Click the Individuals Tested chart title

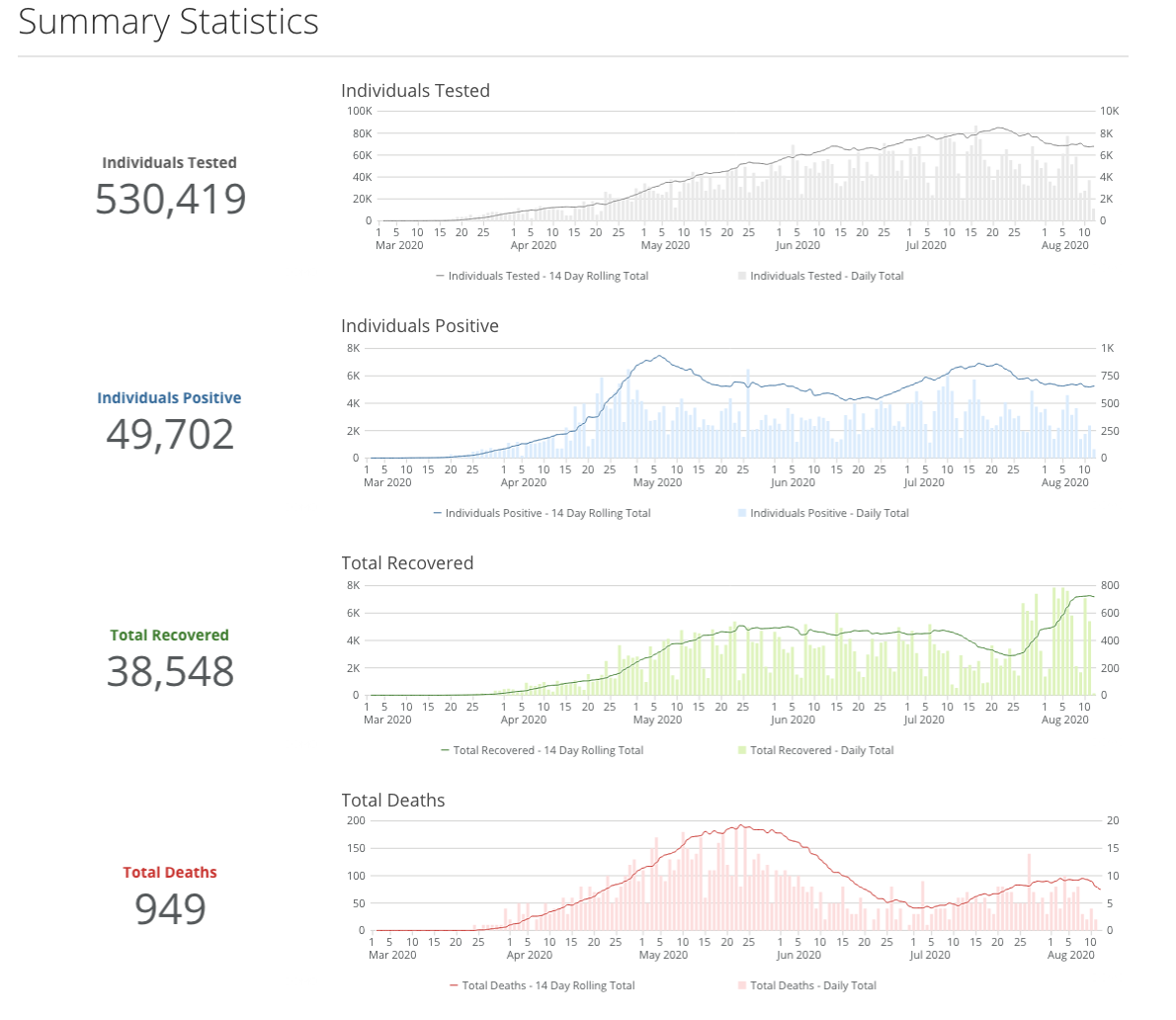tap(415, 91)
